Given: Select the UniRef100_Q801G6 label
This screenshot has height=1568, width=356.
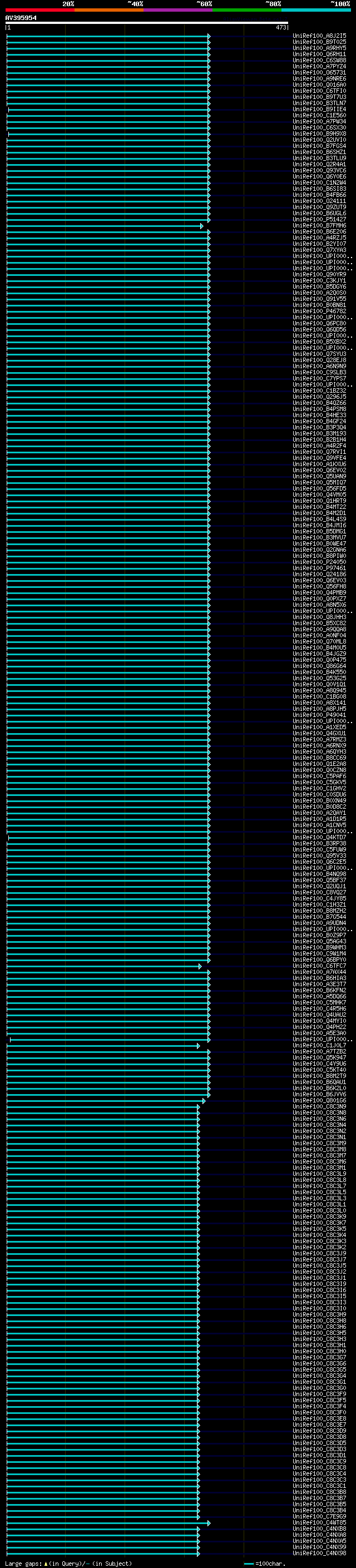Looking at the screenshot, I should 319,1101.
